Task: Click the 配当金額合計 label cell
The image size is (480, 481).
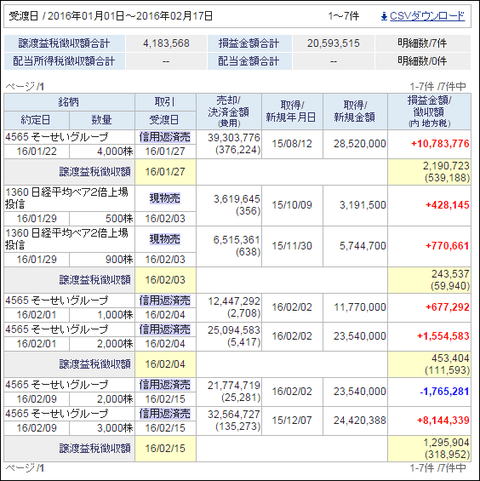Action: (250, 61)
